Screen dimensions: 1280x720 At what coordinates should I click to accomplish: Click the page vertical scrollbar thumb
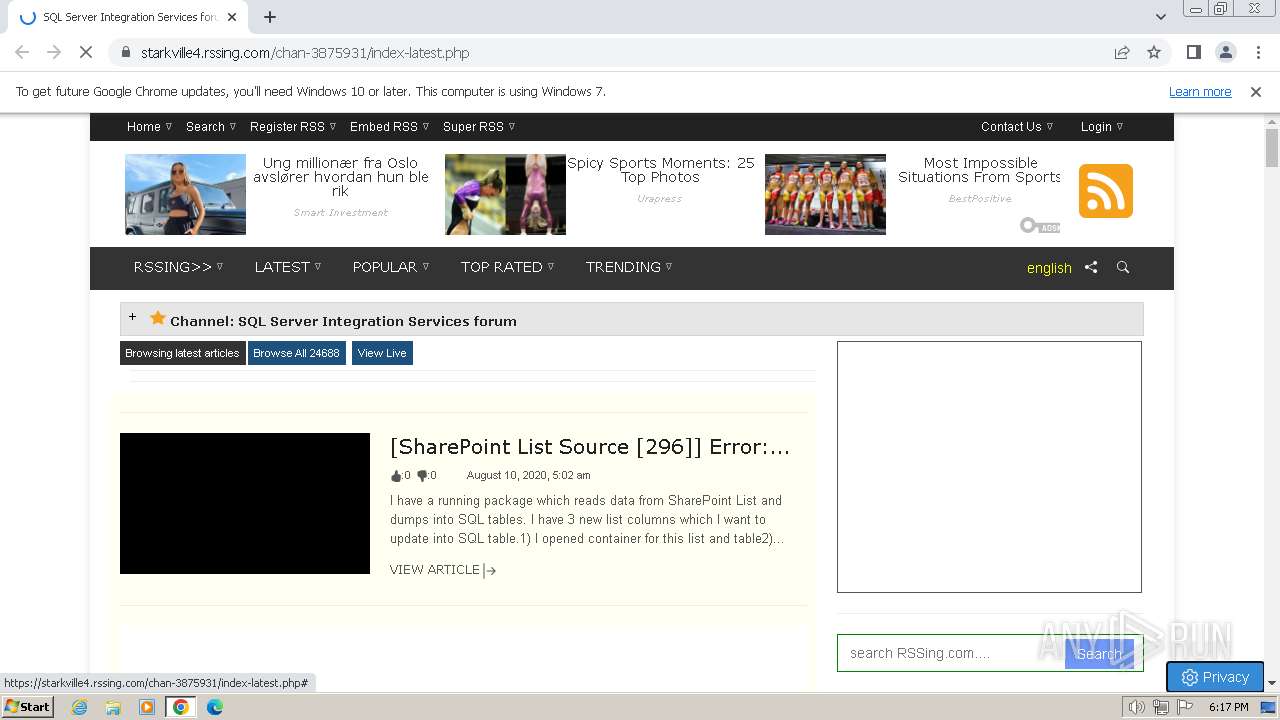pos(1272,148)
